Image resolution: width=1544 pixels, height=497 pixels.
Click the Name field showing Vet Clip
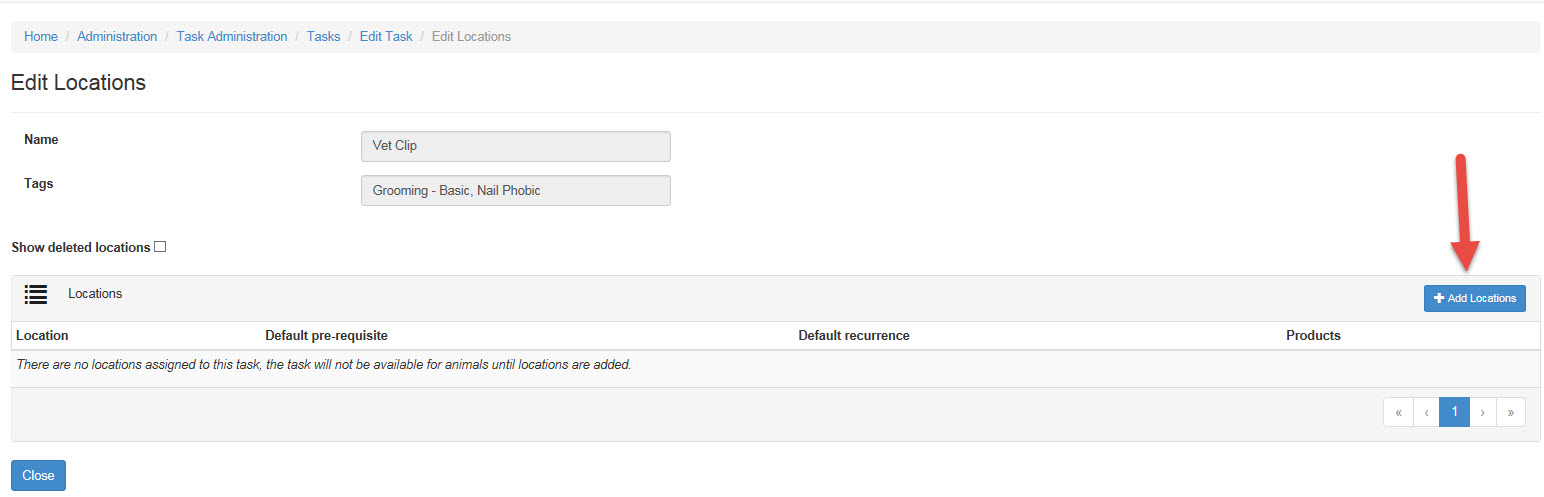[515, 146]
